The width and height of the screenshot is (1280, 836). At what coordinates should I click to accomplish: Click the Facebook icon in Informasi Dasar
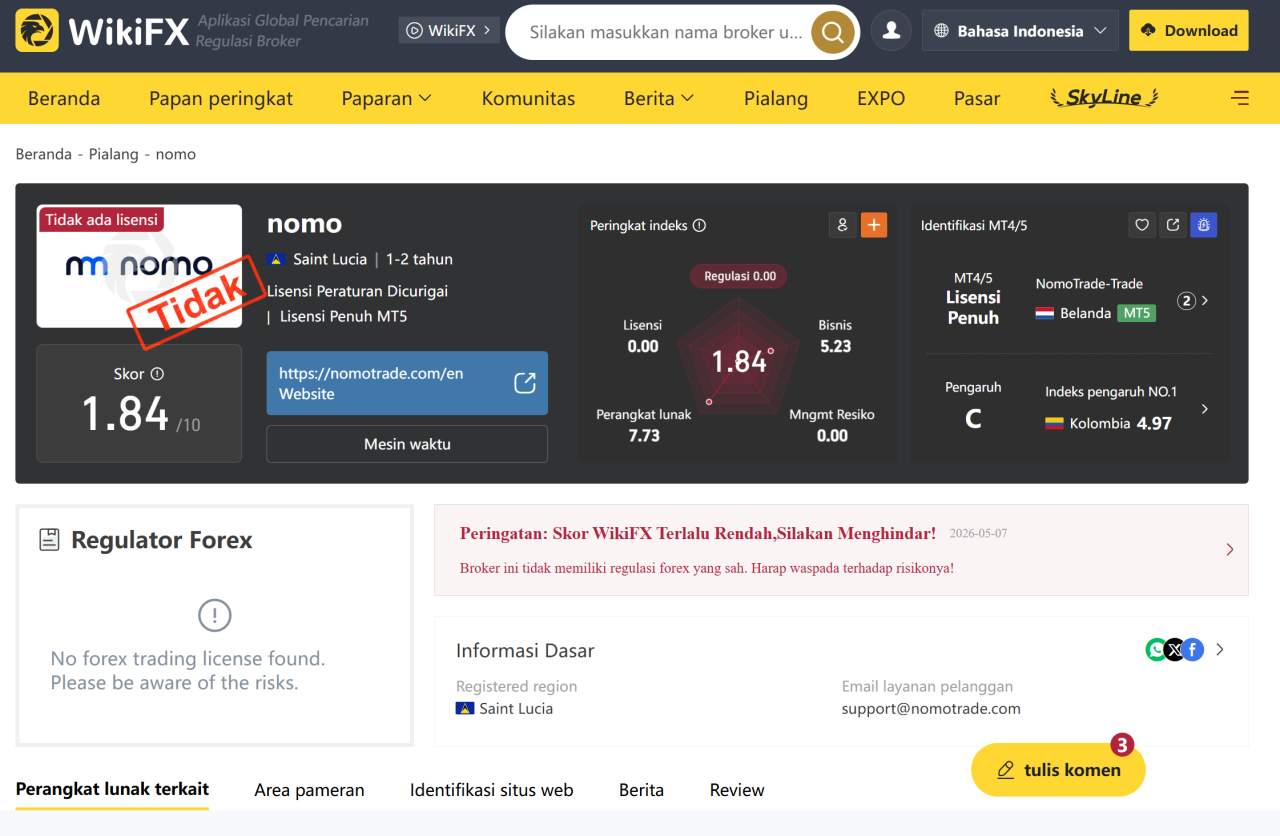pyautogui.click(x=1193, y=650)
